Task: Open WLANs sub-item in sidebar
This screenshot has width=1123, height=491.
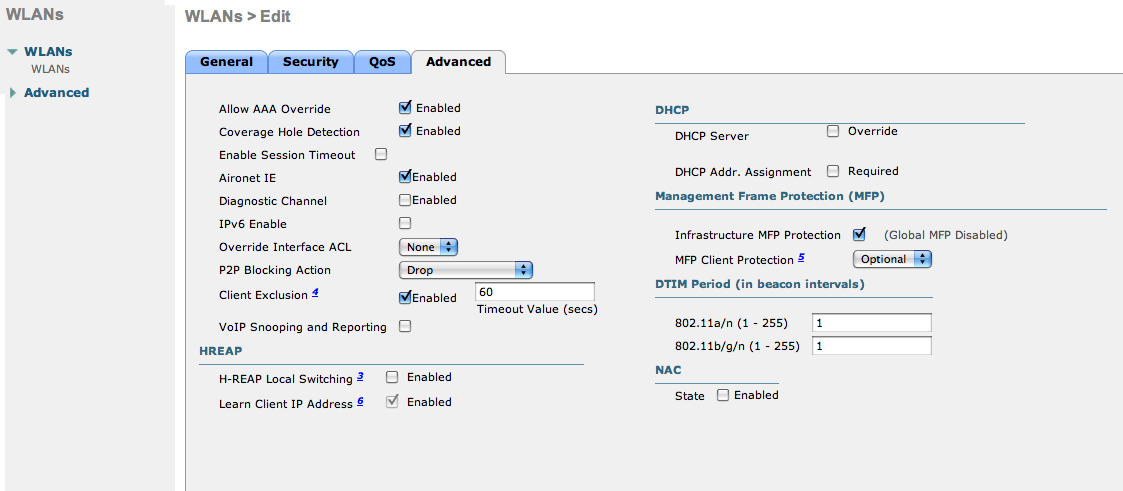Action: tap(50, 69)
